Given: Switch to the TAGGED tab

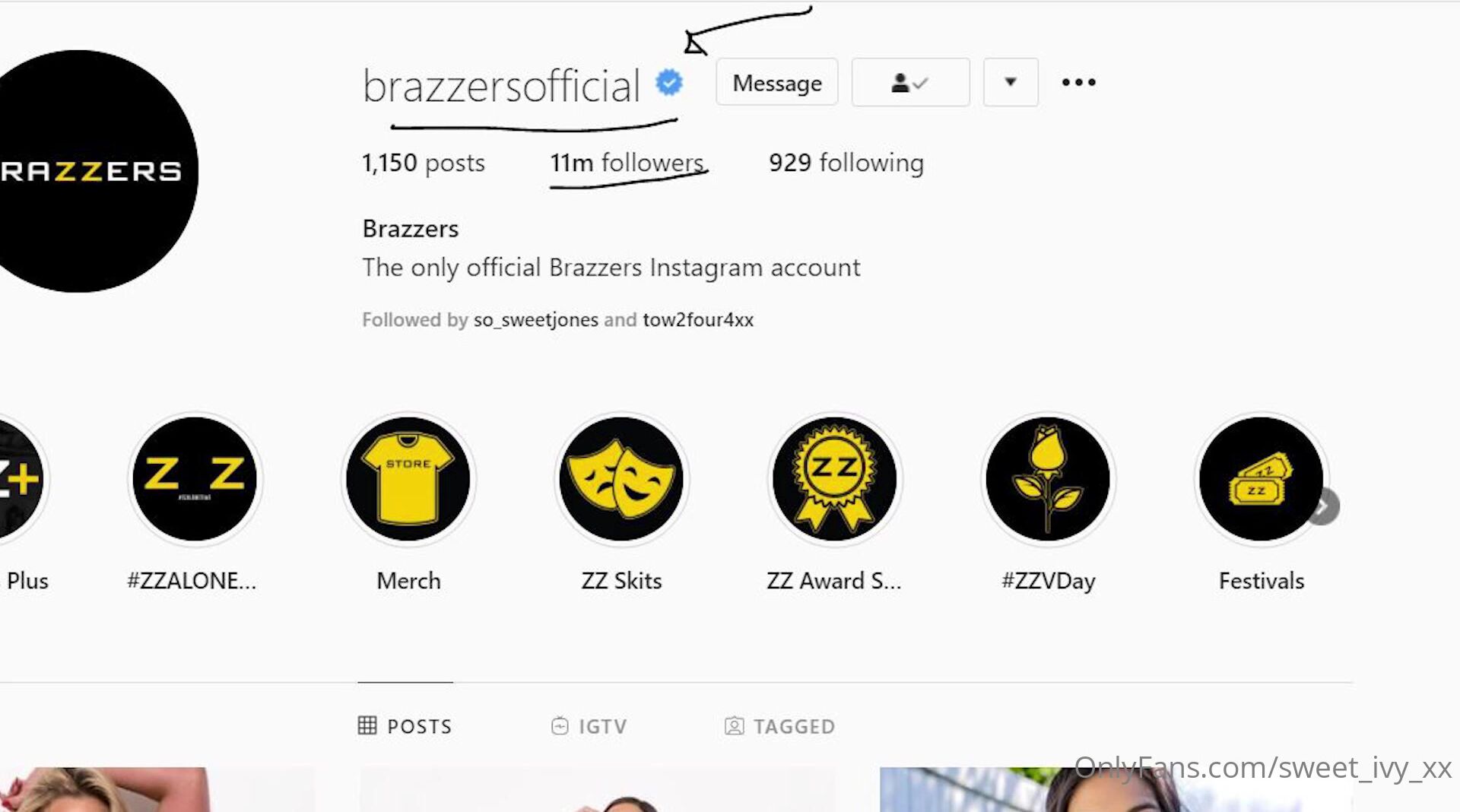Looking at the screenshot, I should 780,726.
